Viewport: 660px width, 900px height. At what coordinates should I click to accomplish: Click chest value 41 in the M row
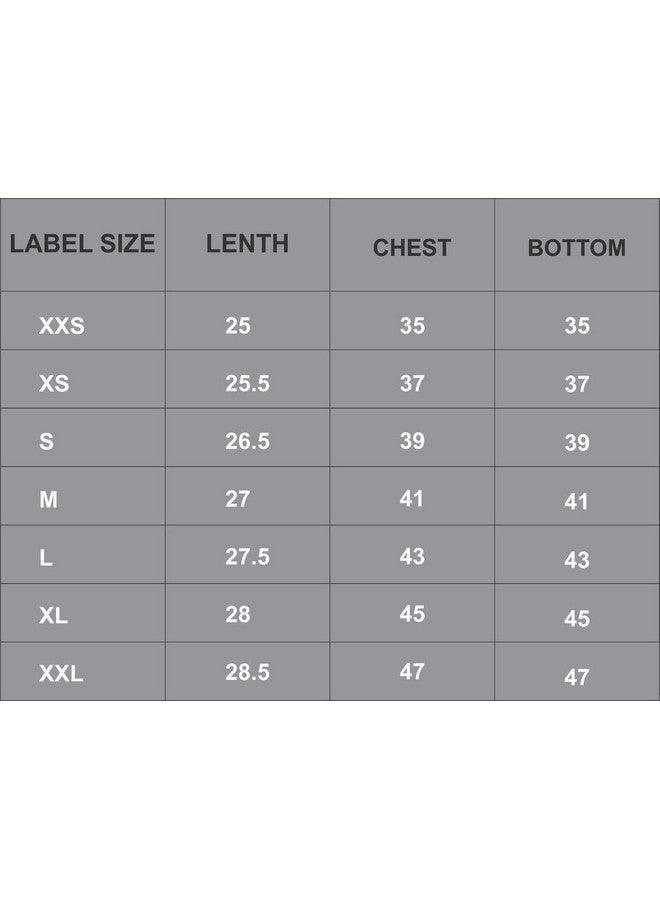[412, 498]
